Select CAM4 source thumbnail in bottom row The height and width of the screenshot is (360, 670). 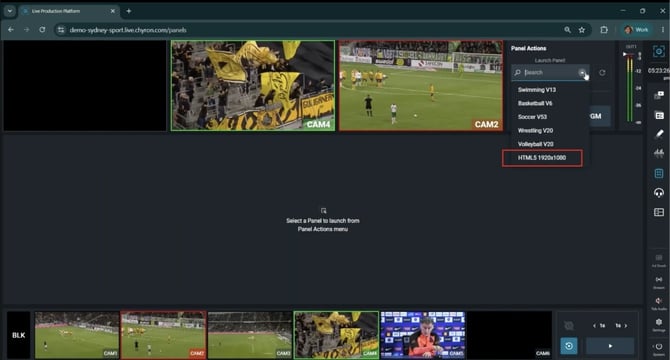point(336,335)
